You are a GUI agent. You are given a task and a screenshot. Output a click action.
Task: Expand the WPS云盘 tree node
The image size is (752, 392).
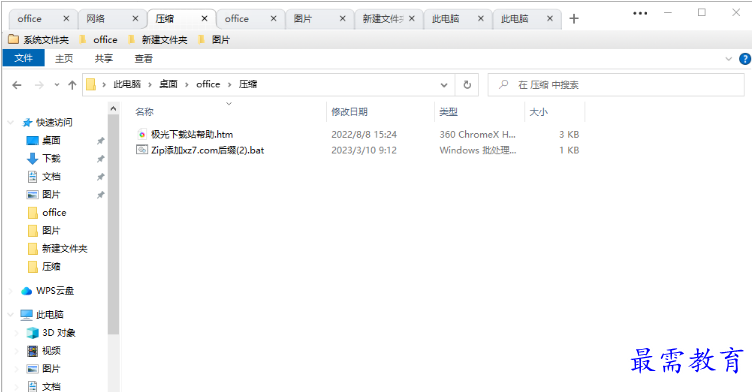click(11, 291)
